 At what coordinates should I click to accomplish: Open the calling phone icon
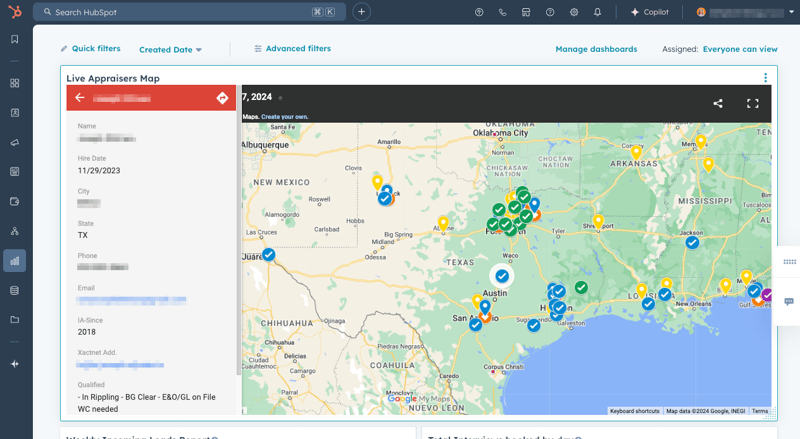point(503,12)
